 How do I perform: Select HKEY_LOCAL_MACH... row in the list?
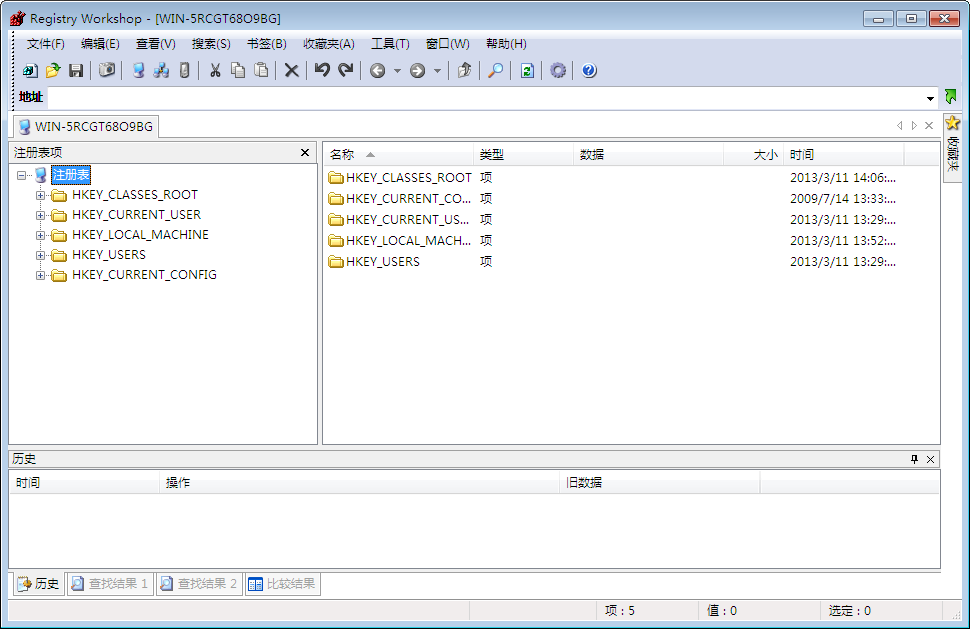[x=631, y=241]
